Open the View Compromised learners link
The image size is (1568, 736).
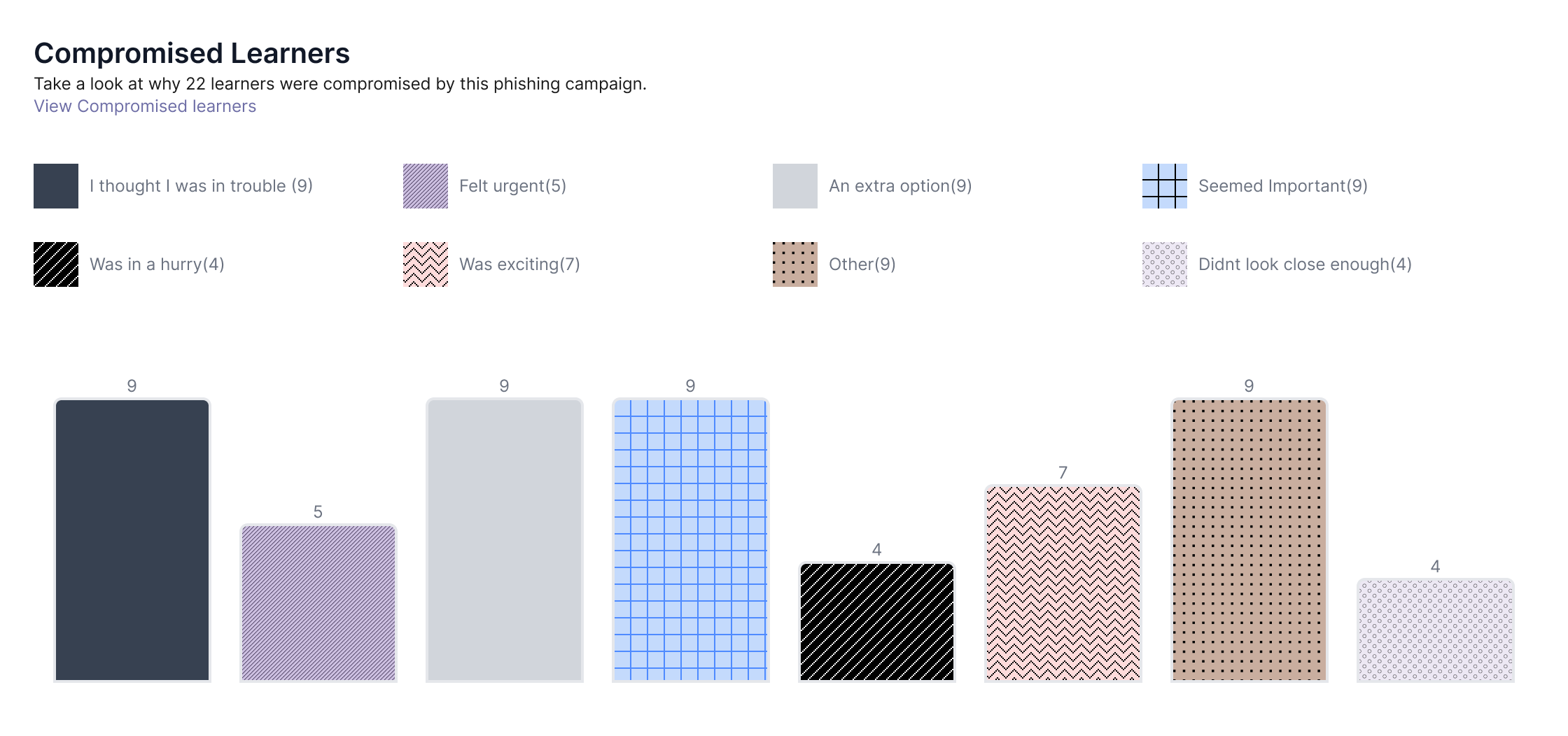145,106
